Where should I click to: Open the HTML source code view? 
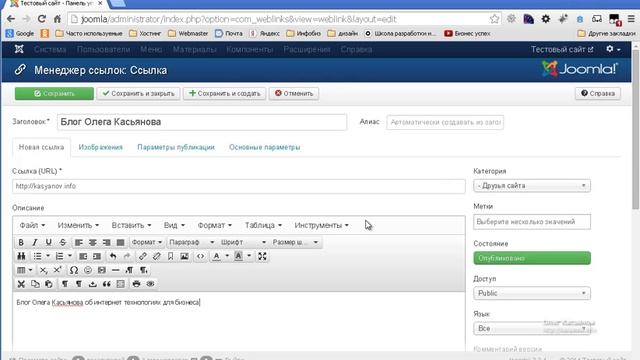click(x=200, y=256)
